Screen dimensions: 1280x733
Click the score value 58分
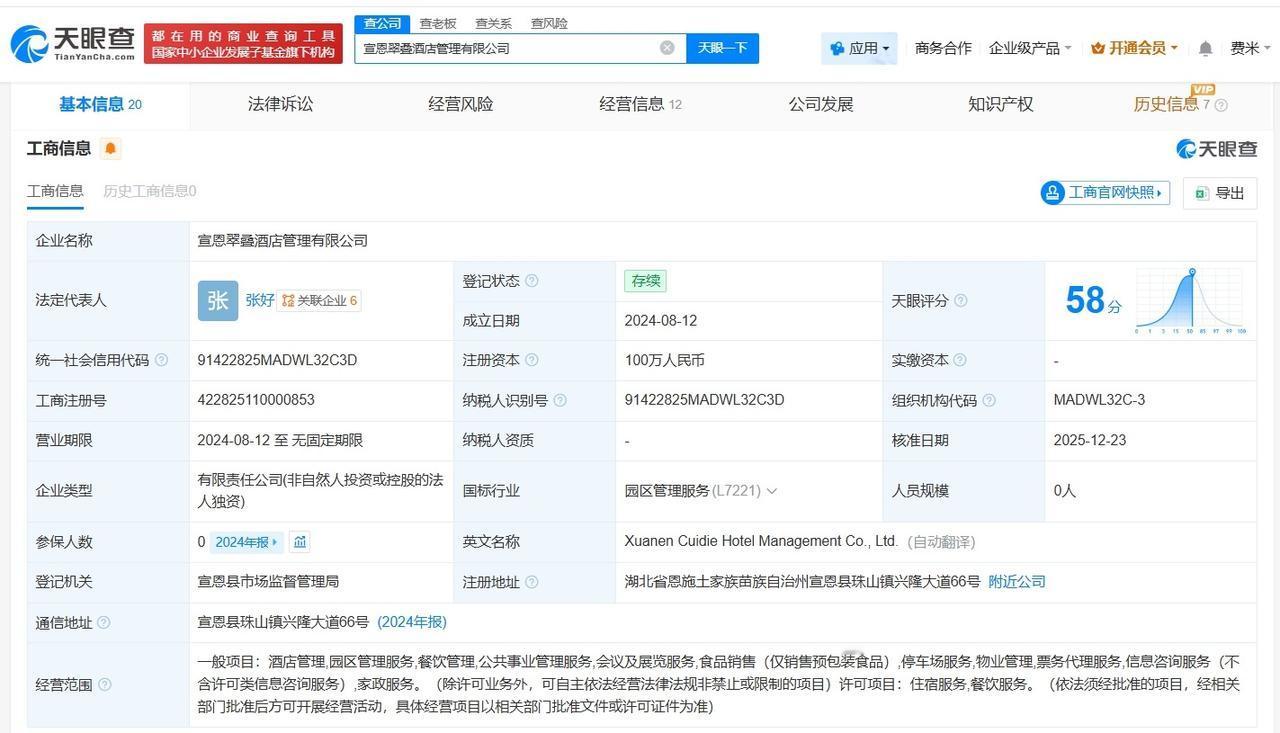click(1093, 300)
